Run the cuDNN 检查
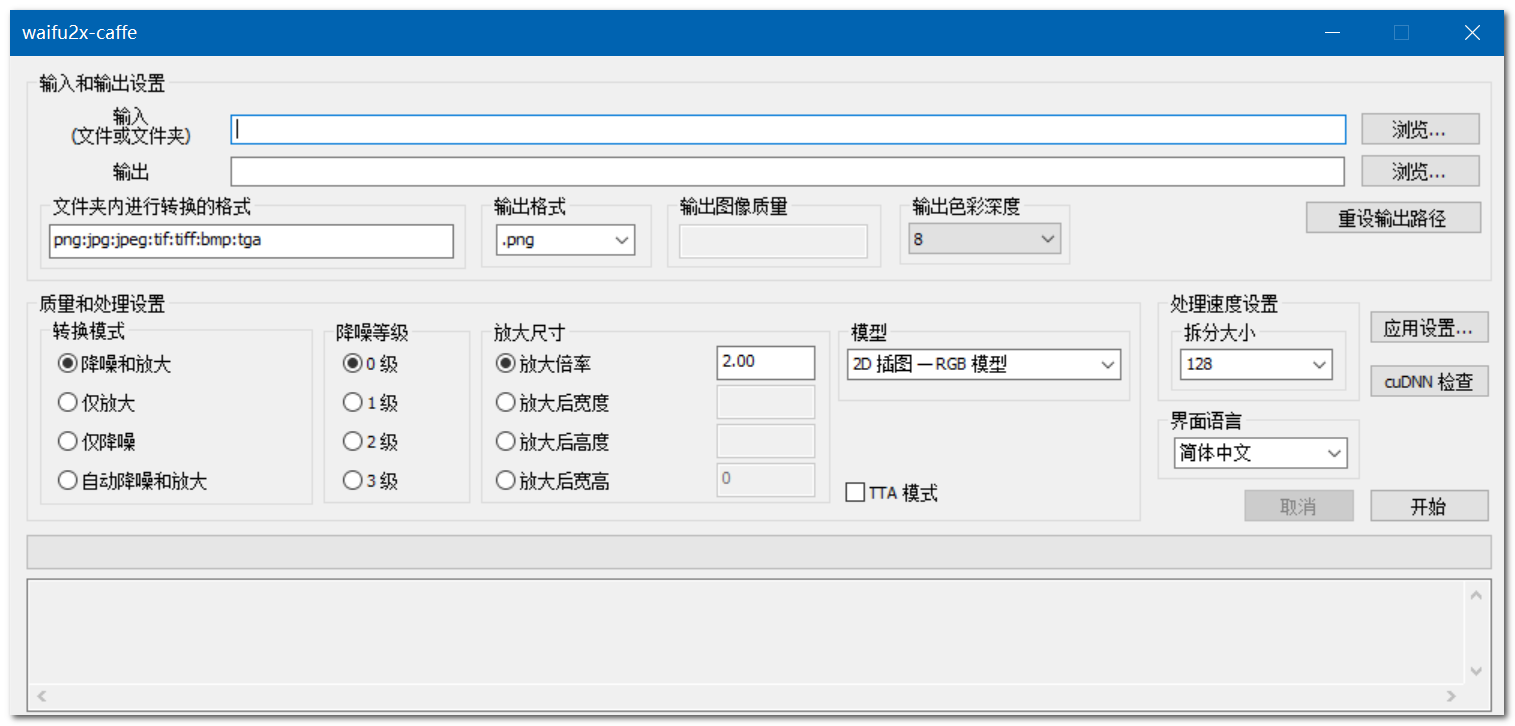Image resolution: width=1515 pixels, height=726 pixels. coord(1430,381)
